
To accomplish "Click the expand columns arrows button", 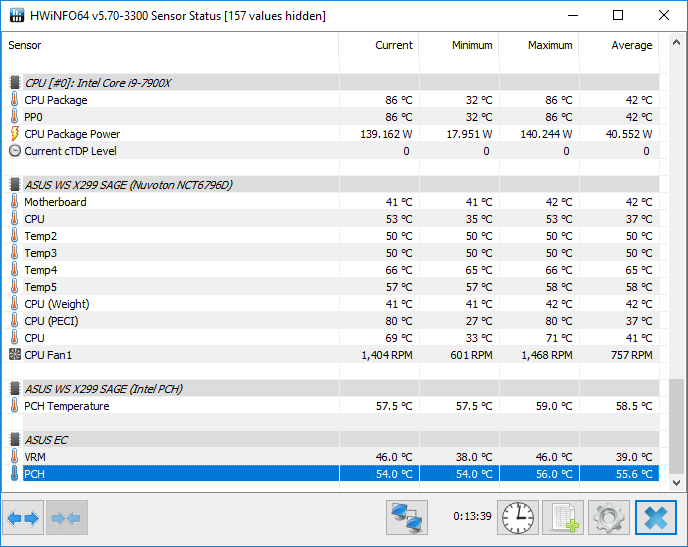I will pyautogui.click(x=23, y=518).
